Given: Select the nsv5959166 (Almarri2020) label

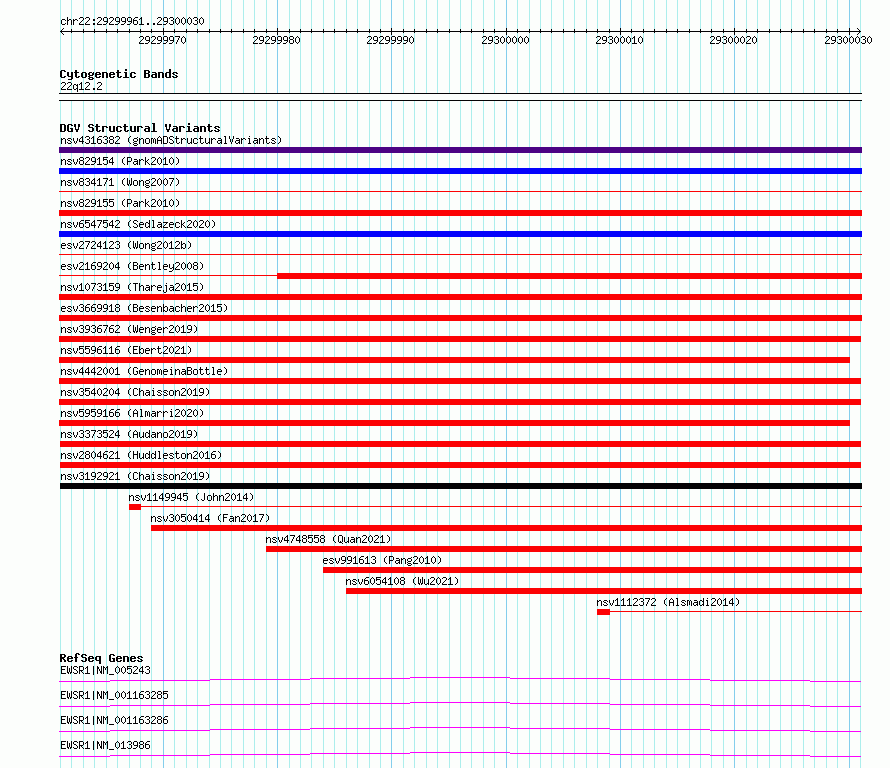Looking at the screenshot, I should point(132,413).
